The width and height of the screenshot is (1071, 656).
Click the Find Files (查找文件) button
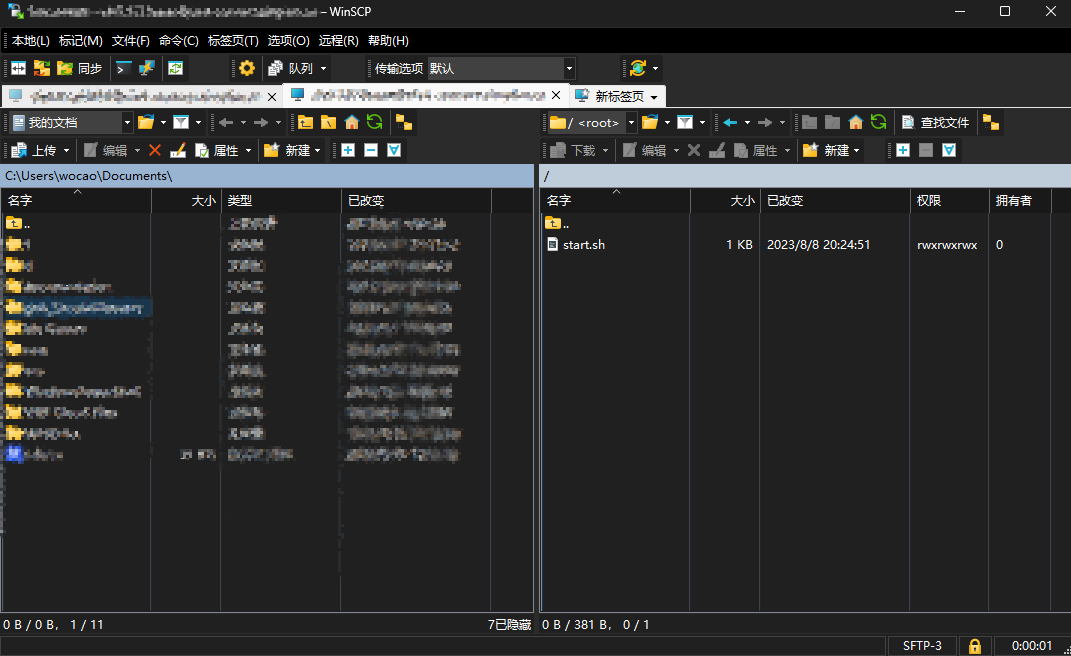coord(935,122)
